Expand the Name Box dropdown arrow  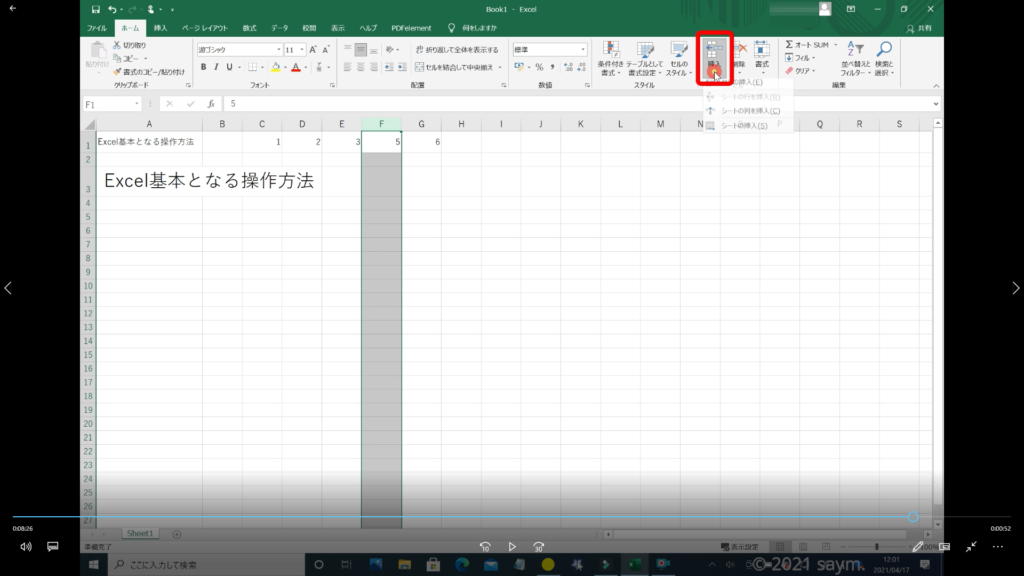pos(137,104)
